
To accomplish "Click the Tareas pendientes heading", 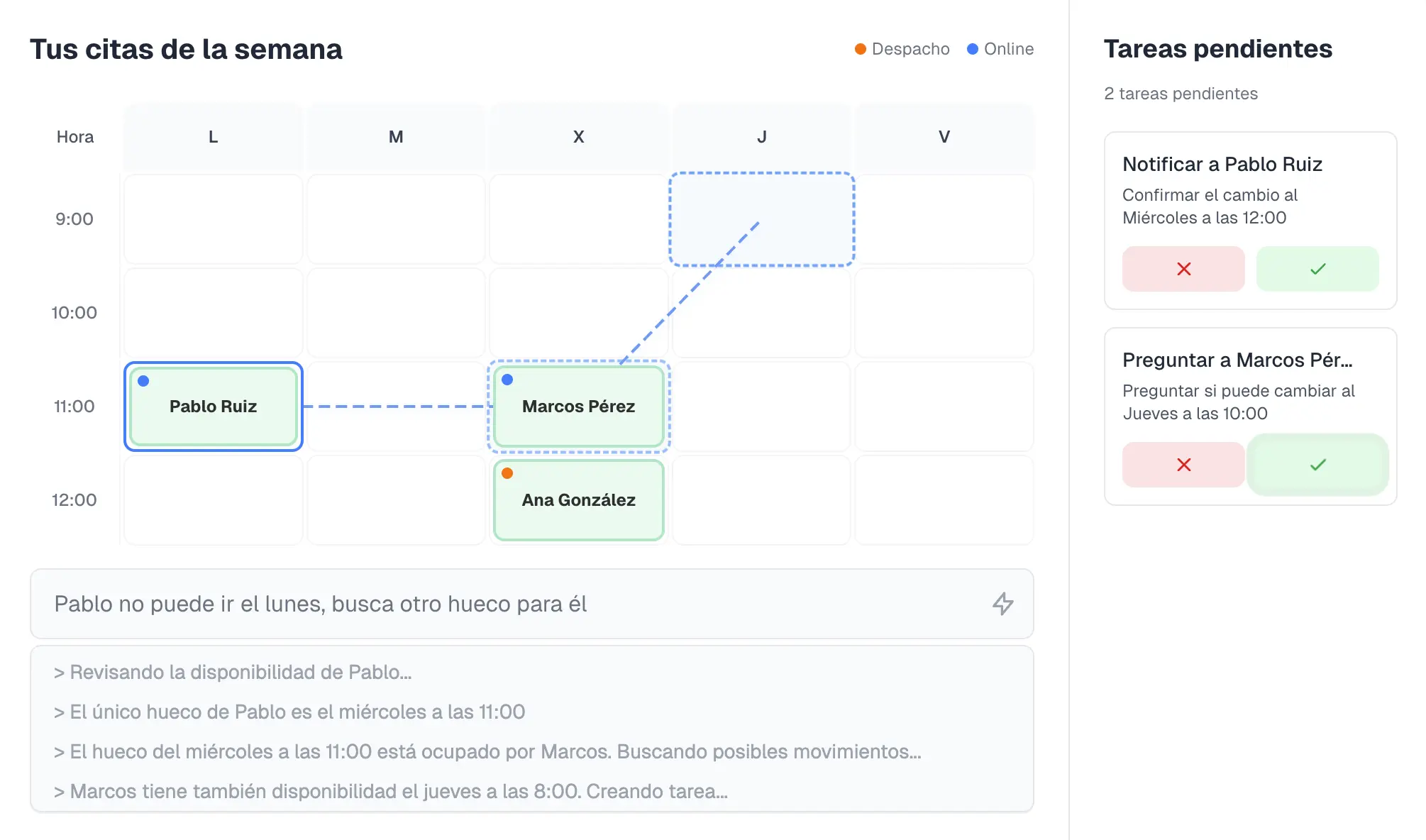I will [x=1218, y=49].
